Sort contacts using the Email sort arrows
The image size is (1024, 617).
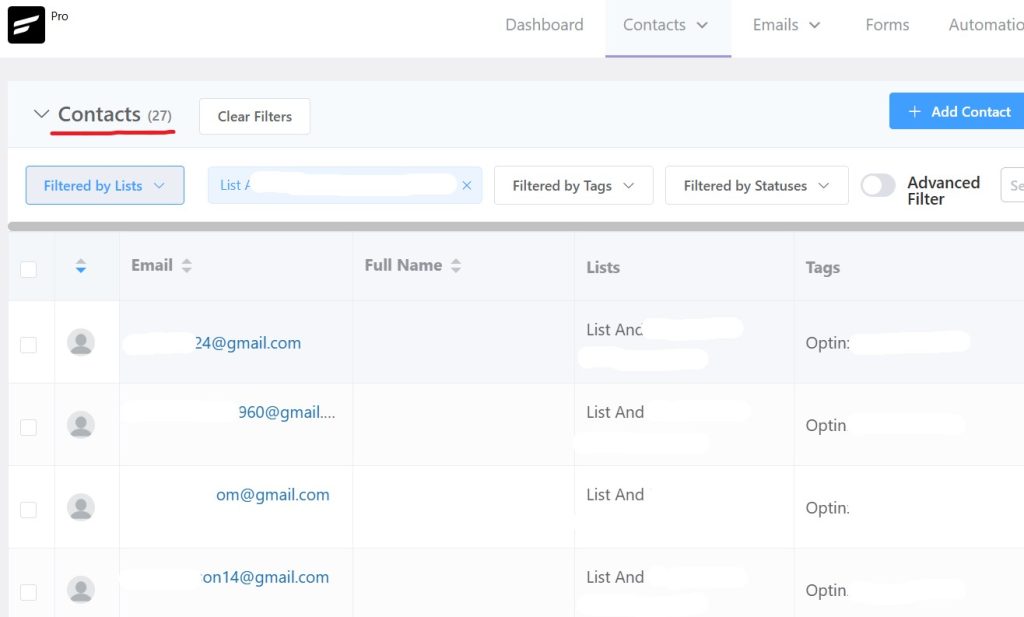pyautogui.click(x=185, y=265)
